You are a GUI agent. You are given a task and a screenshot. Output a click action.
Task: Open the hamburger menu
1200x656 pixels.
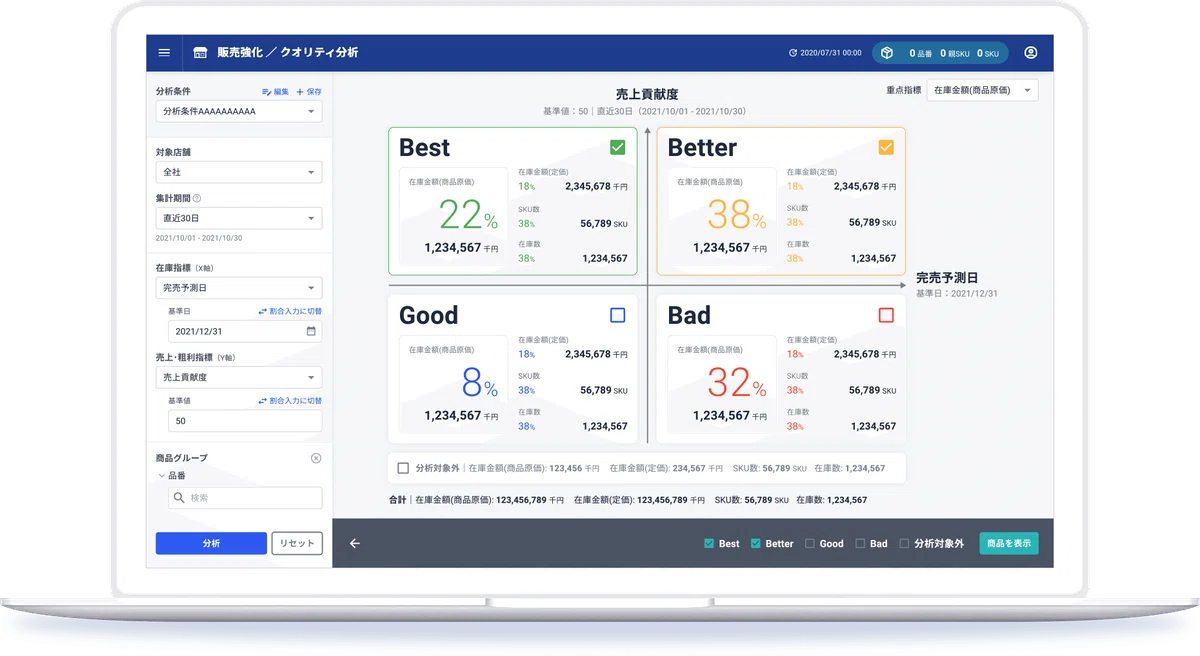(164, 53)
